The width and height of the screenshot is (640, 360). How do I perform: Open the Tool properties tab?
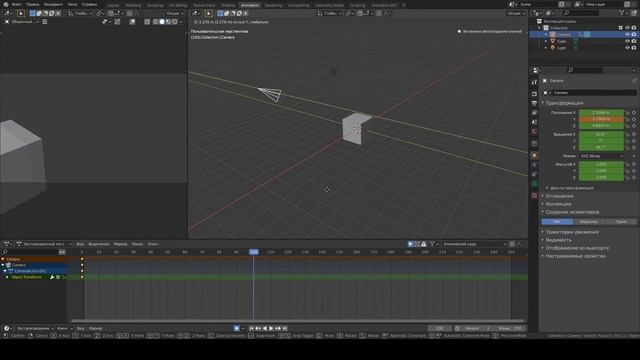(534, 82)
